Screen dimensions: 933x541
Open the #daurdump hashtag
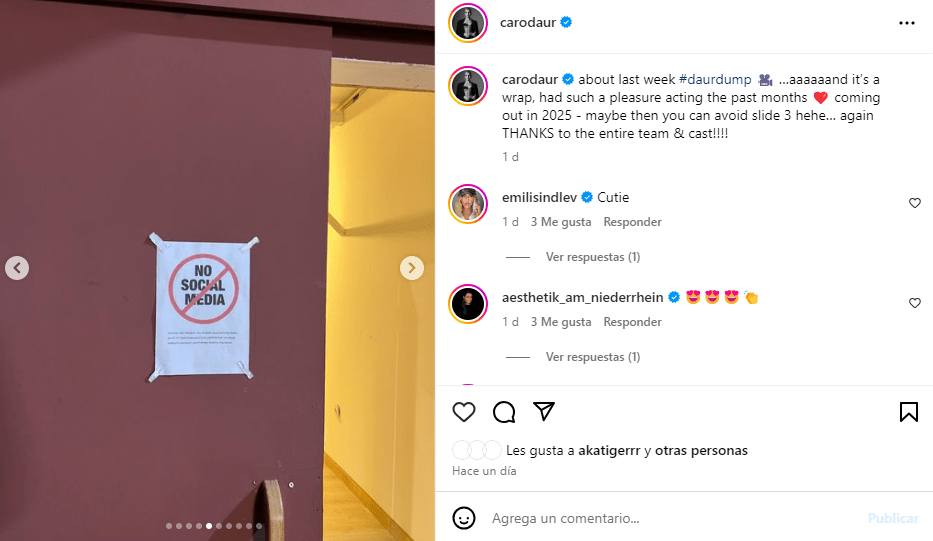tap(715, 79)
